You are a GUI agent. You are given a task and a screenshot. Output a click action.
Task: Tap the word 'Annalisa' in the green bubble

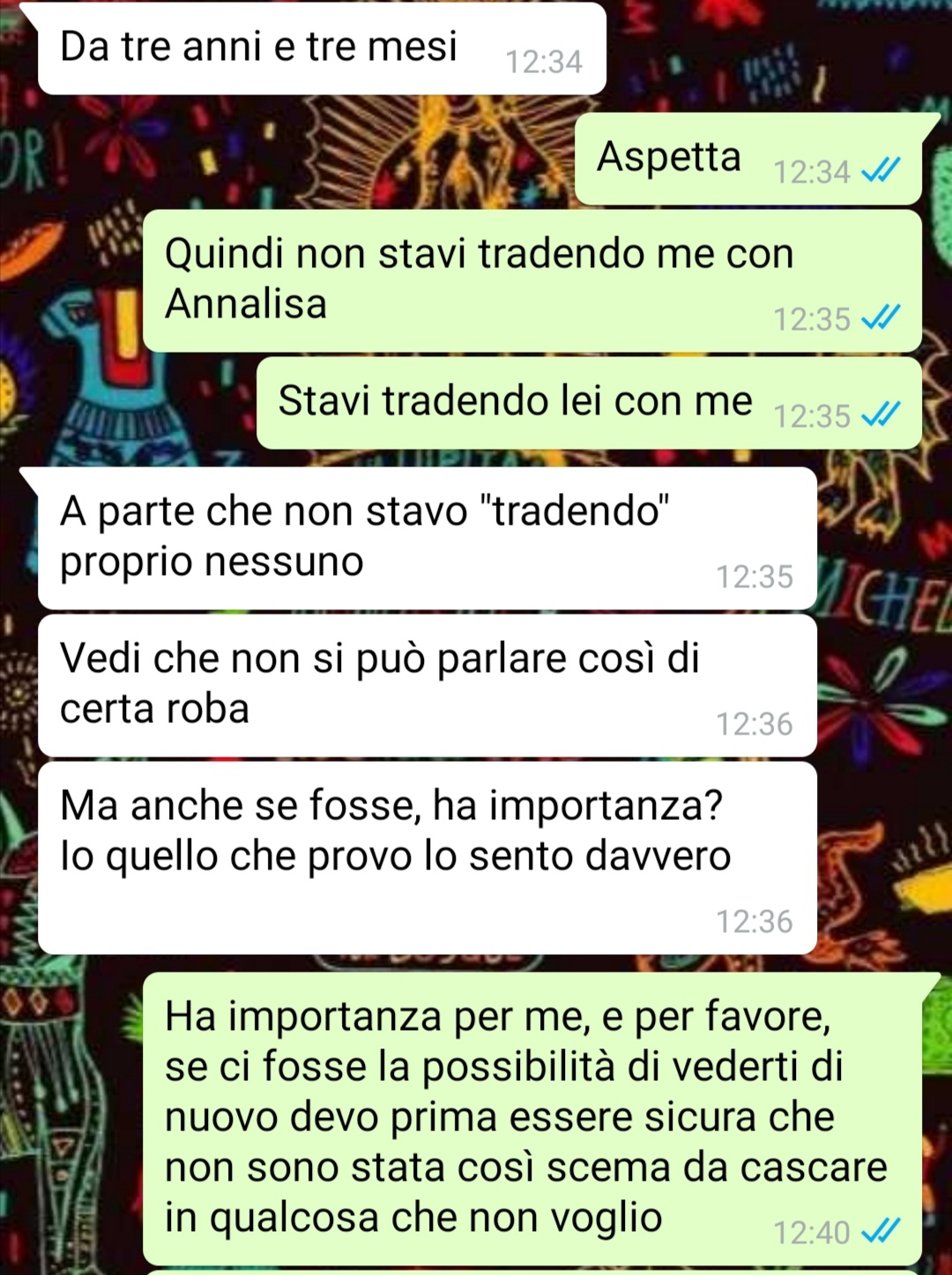[246, 304]
